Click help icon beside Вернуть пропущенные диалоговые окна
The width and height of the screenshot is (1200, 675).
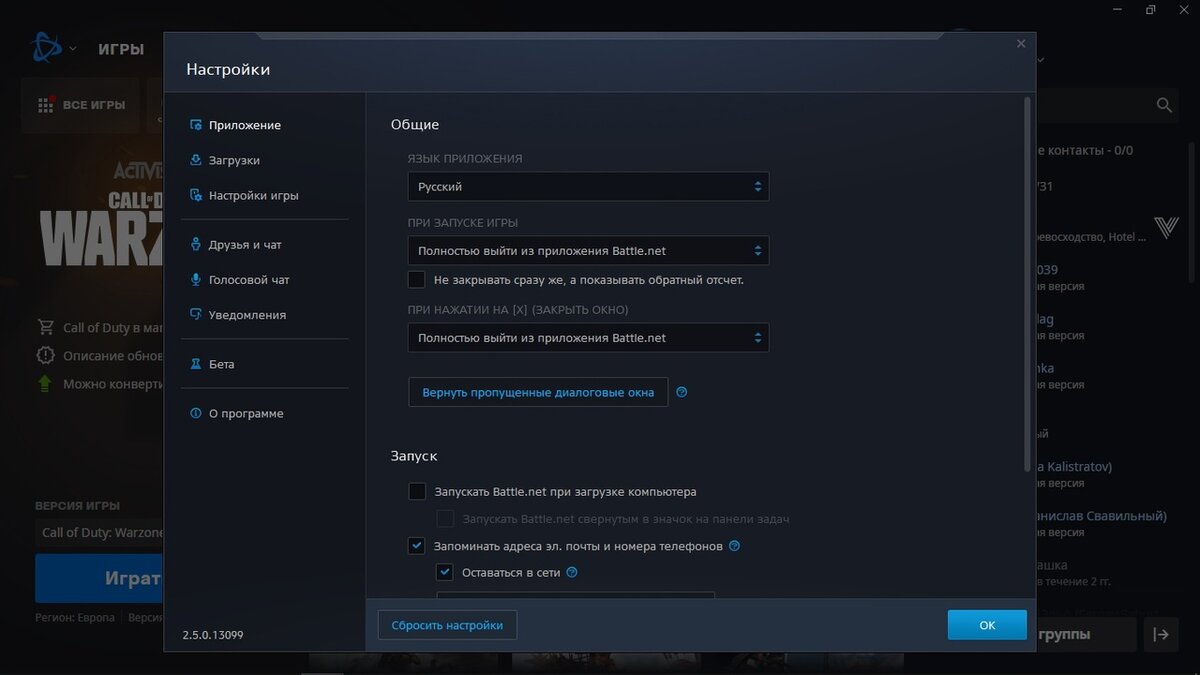click(682, 392)
